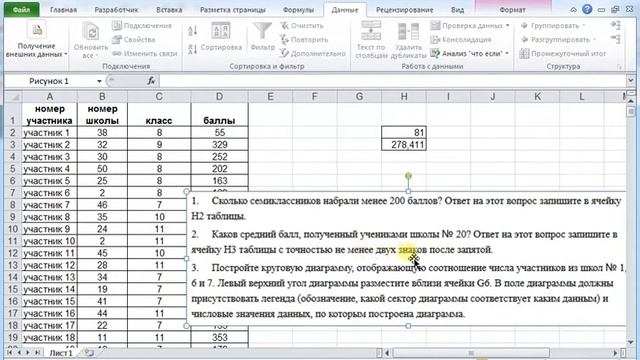Select row 5 header
The image size is (640, 360).
[13, 169]
